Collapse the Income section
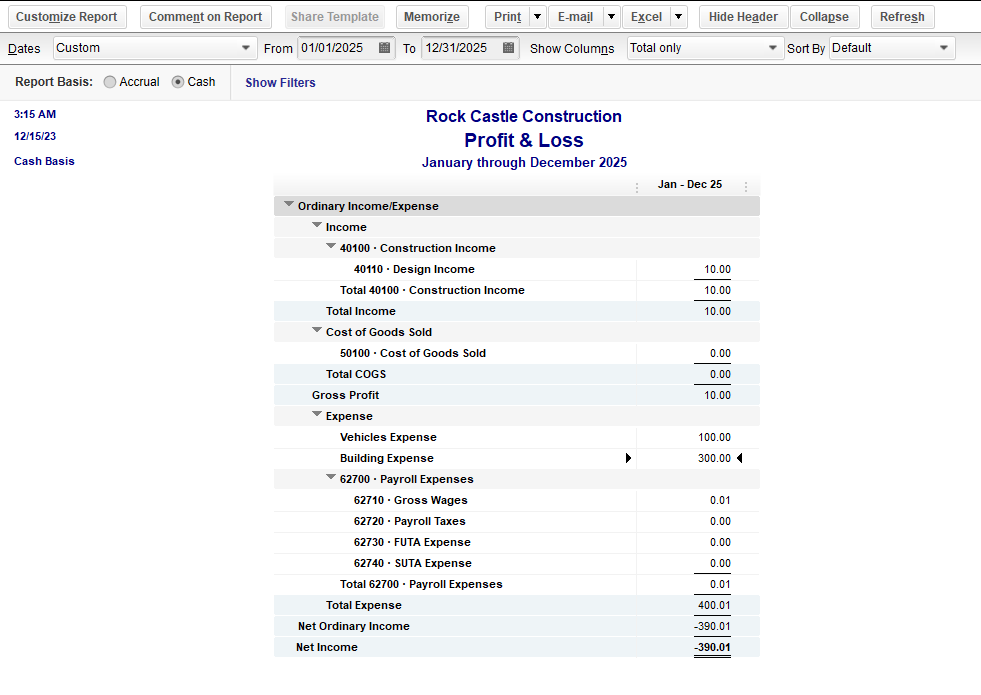The height and width of the screenshot is (695, 981). tap(317, 225)
